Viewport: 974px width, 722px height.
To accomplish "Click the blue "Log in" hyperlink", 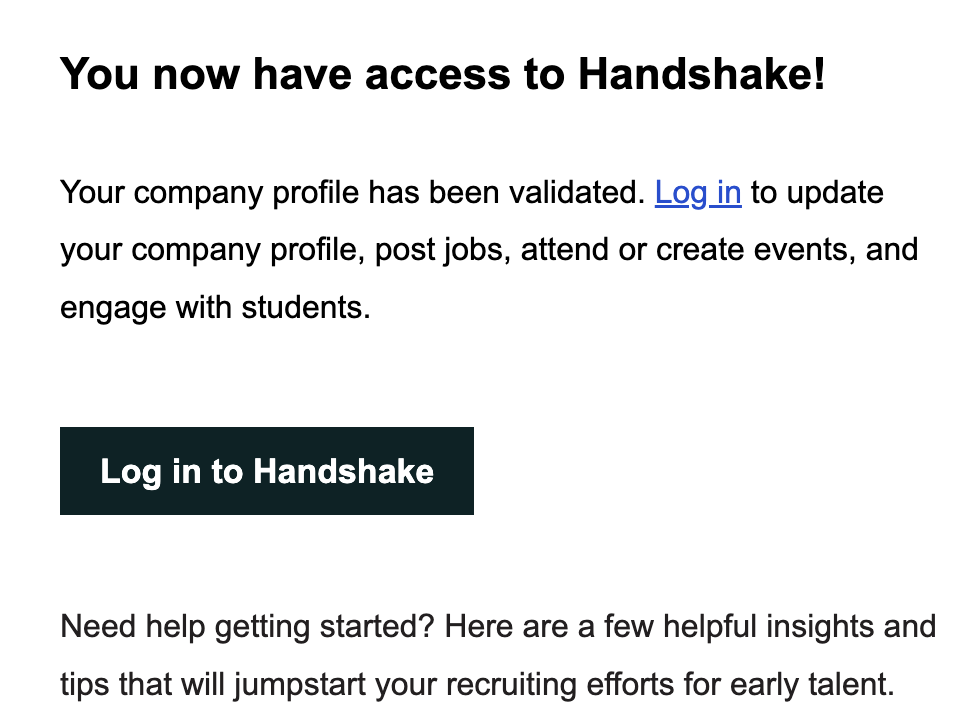I will pos(698,193).
